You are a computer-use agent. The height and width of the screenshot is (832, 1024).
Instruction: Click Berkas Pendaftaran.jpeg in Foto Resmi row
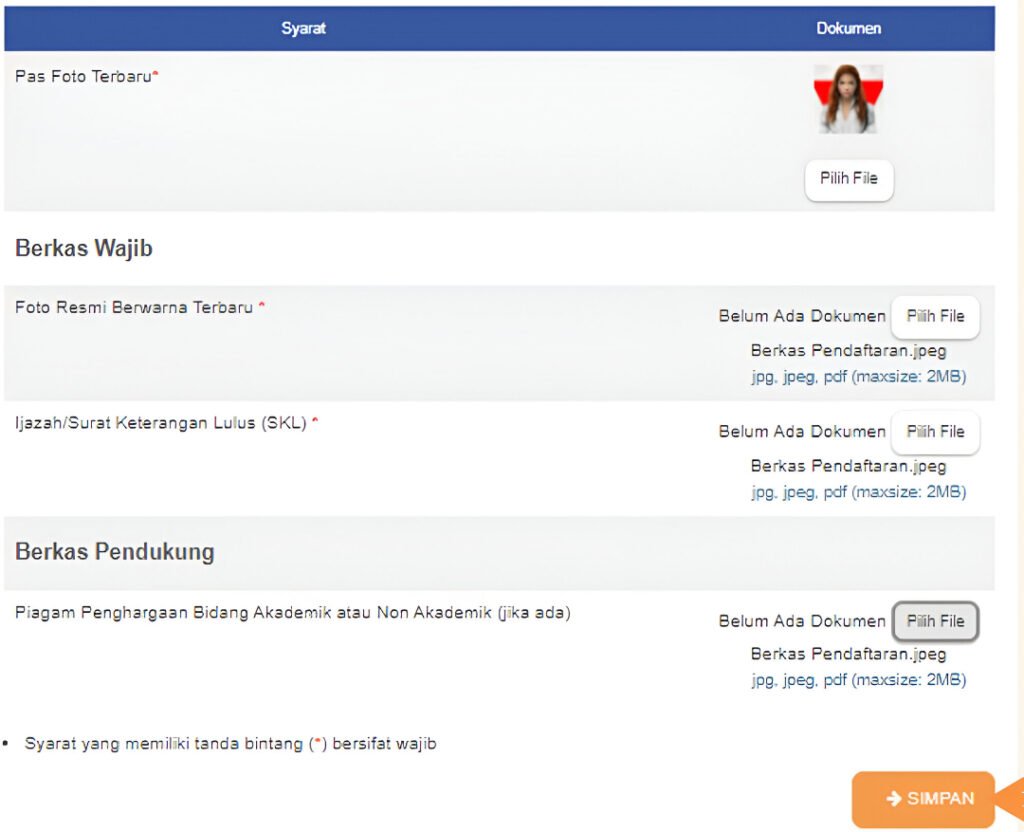coord(848,351)
